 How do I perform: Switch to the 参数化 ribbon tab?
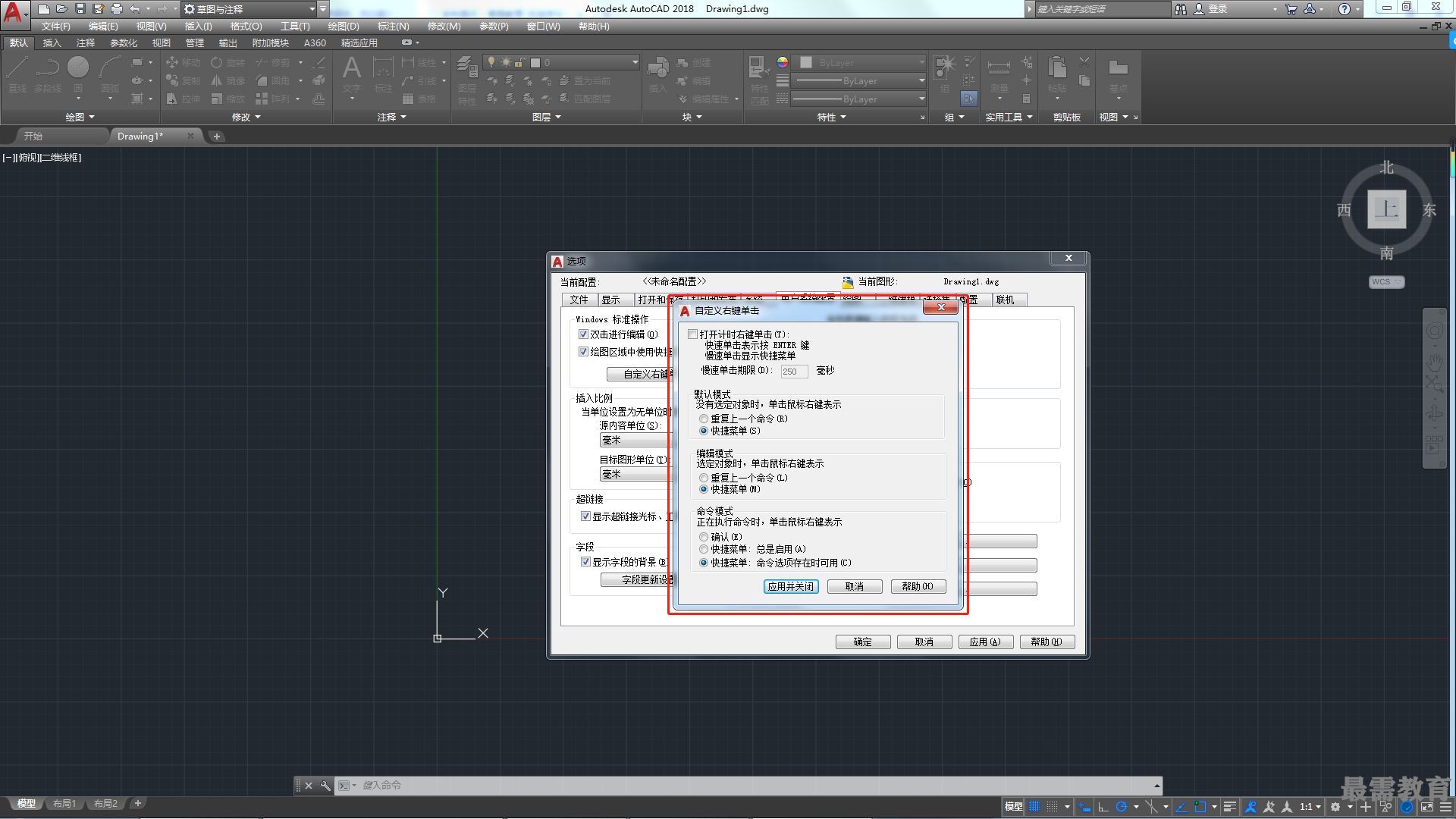(x=124, y=43)
